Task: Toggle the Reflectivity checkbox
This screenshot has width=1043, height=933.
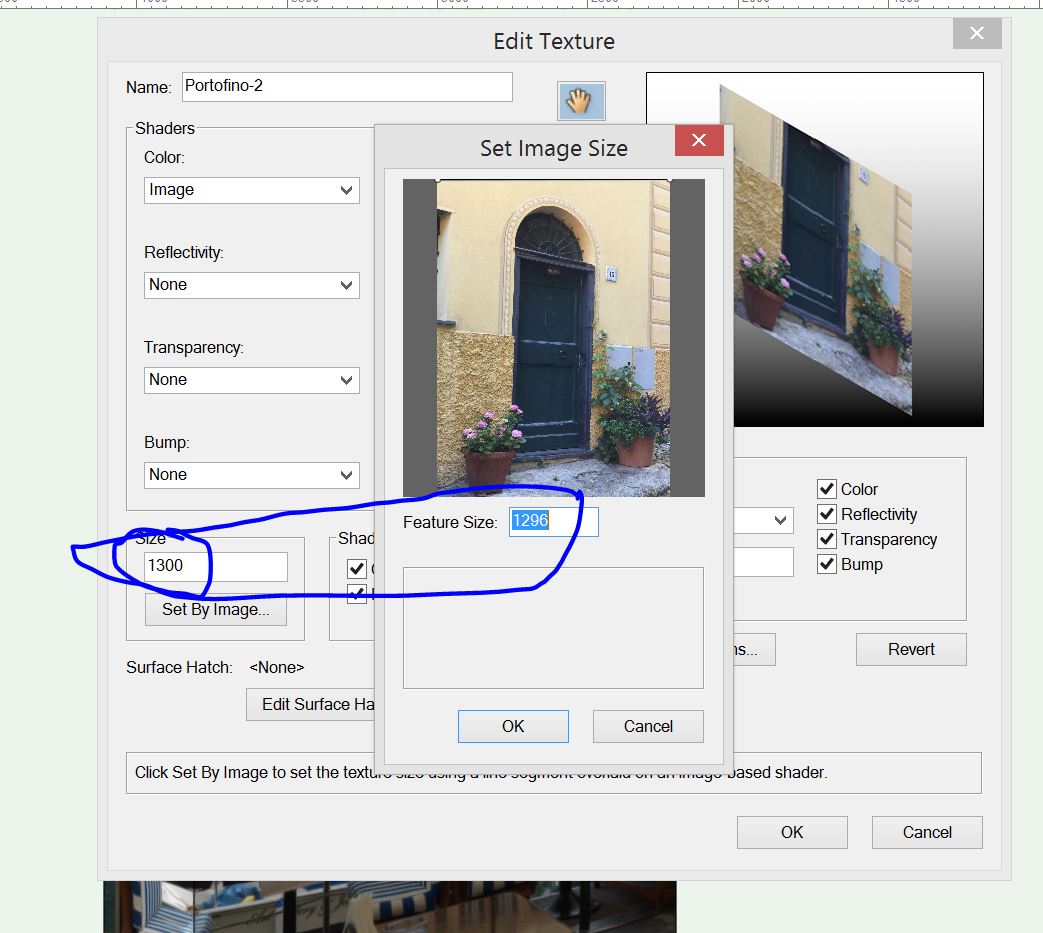Action: [827, 514]
